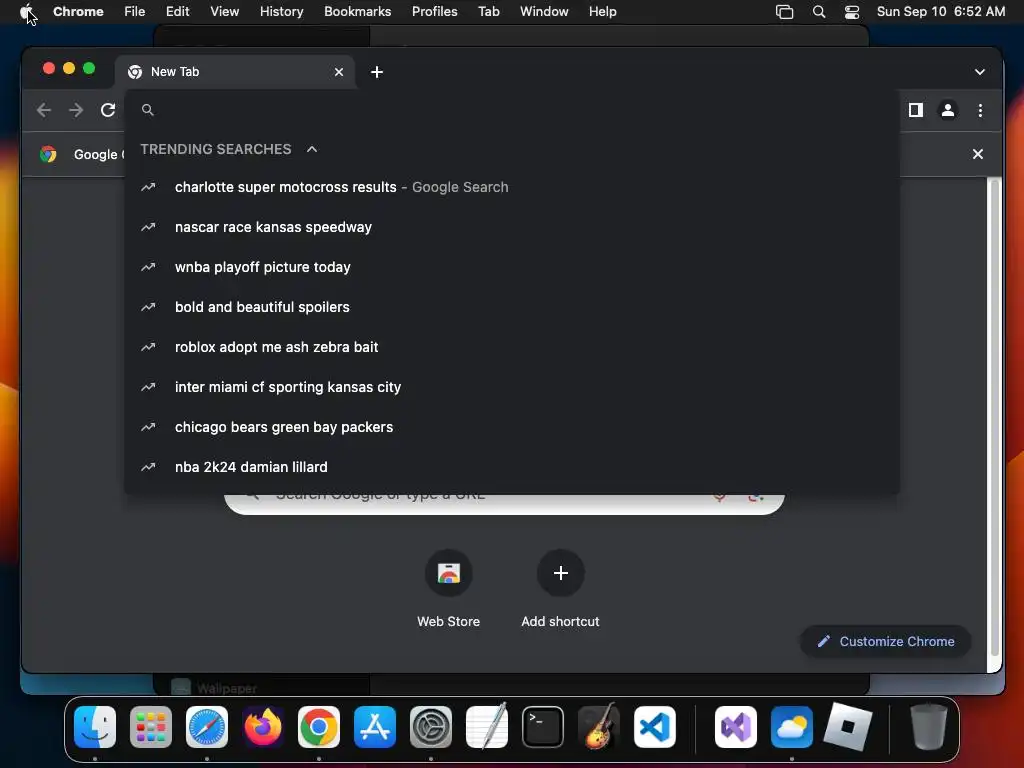This screenshot has width=1024, height=768.
Task: Launch Visual Studio Code from the Dock
Action: click(x=655, y=727)
